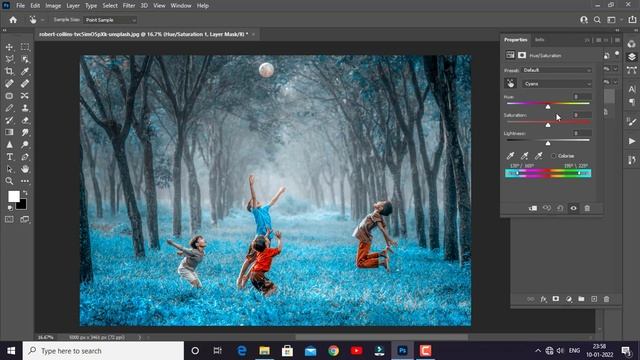Toggle clip adjustment to layer below
This screenshot has width=640, height=360.
click(x=533, y=208)
